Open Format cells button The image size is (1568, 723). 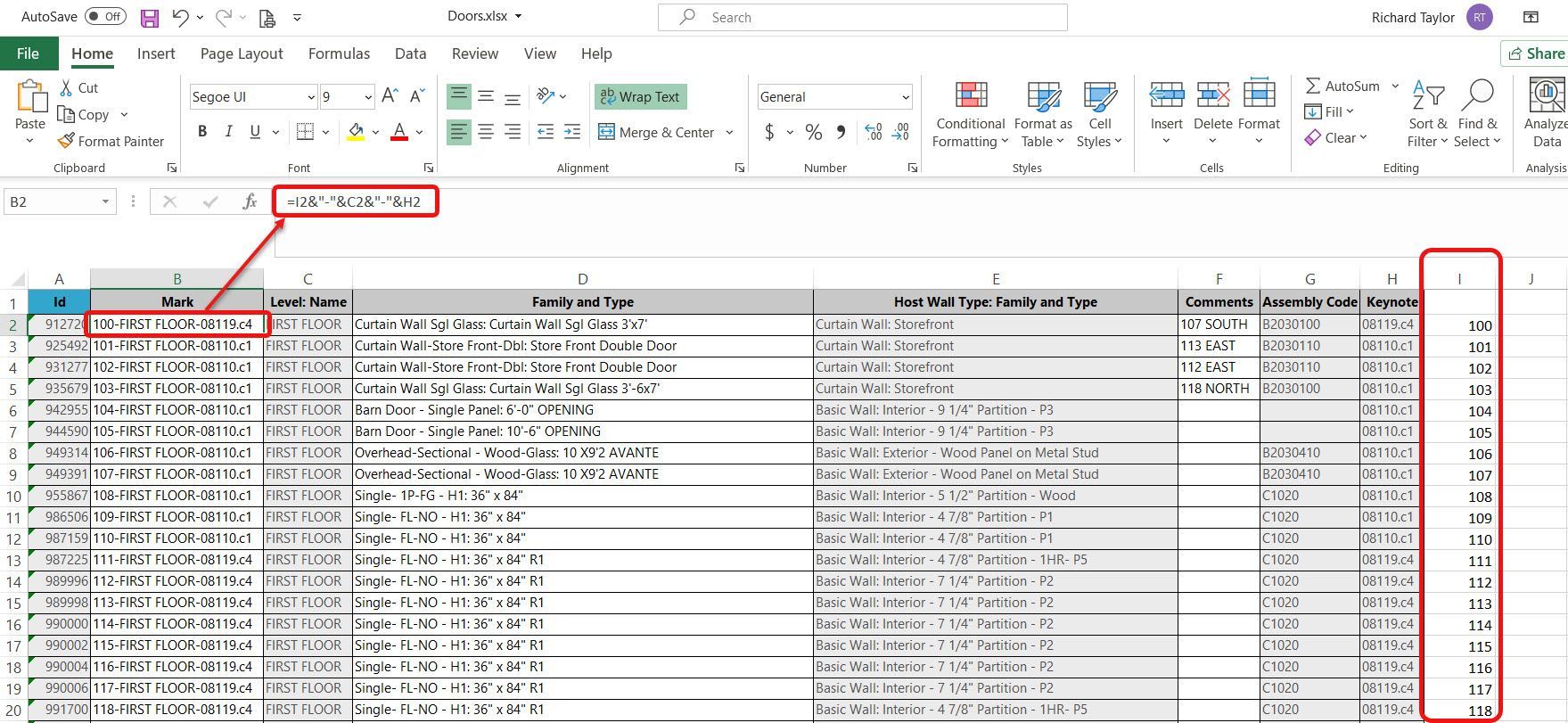pyautogui.click(x=1259, y=114)
